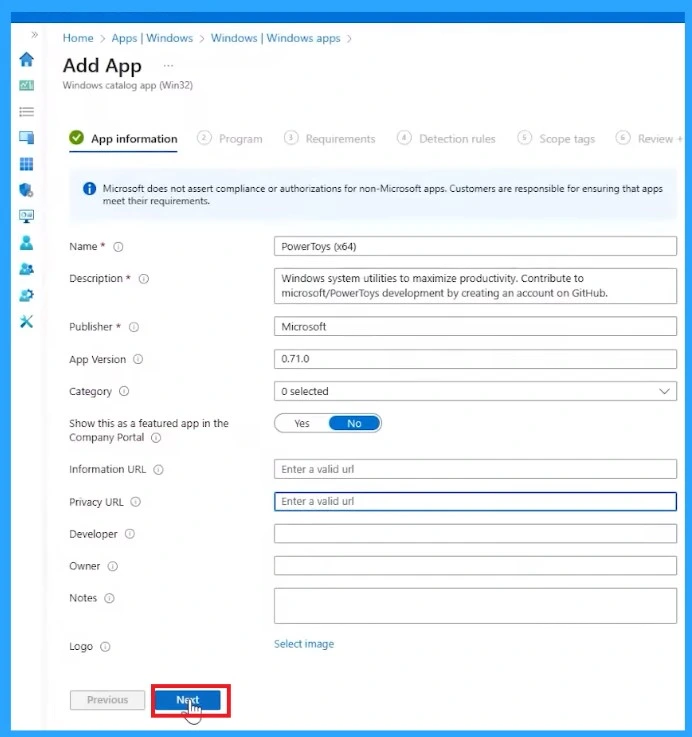Open the Category dropdown
Viewport: 692px width, 737px height.
475,391
